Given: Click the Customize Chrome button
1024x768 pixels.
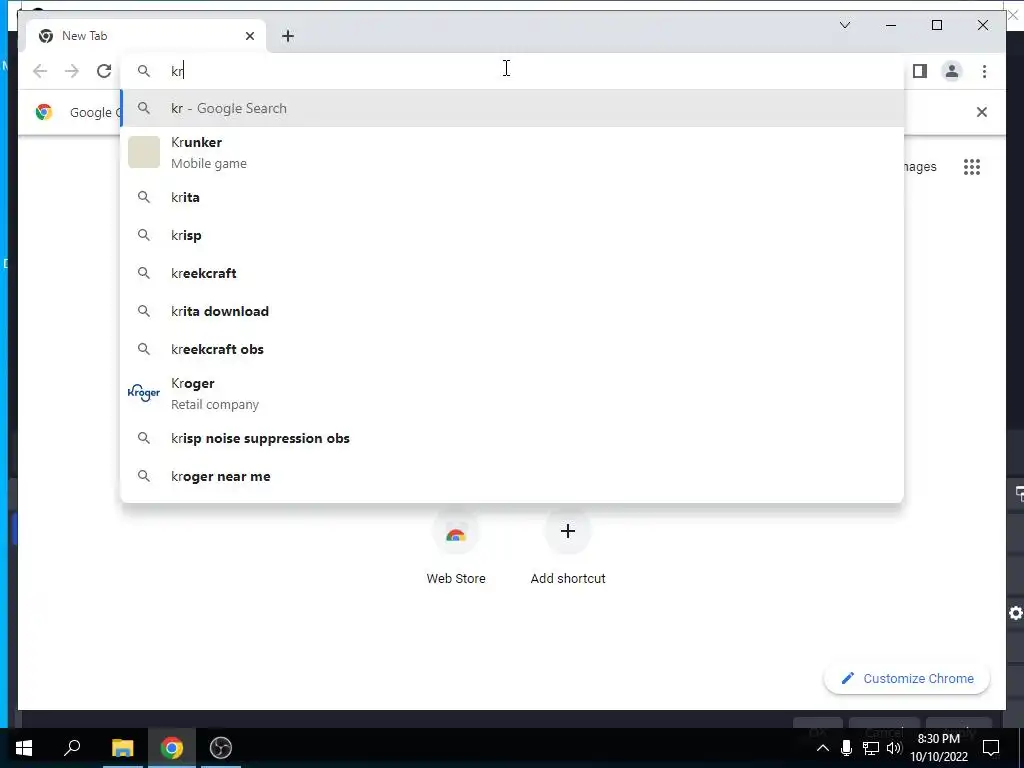Looking at the screenshot, I should pyautogui.click(x=907, y=679).
